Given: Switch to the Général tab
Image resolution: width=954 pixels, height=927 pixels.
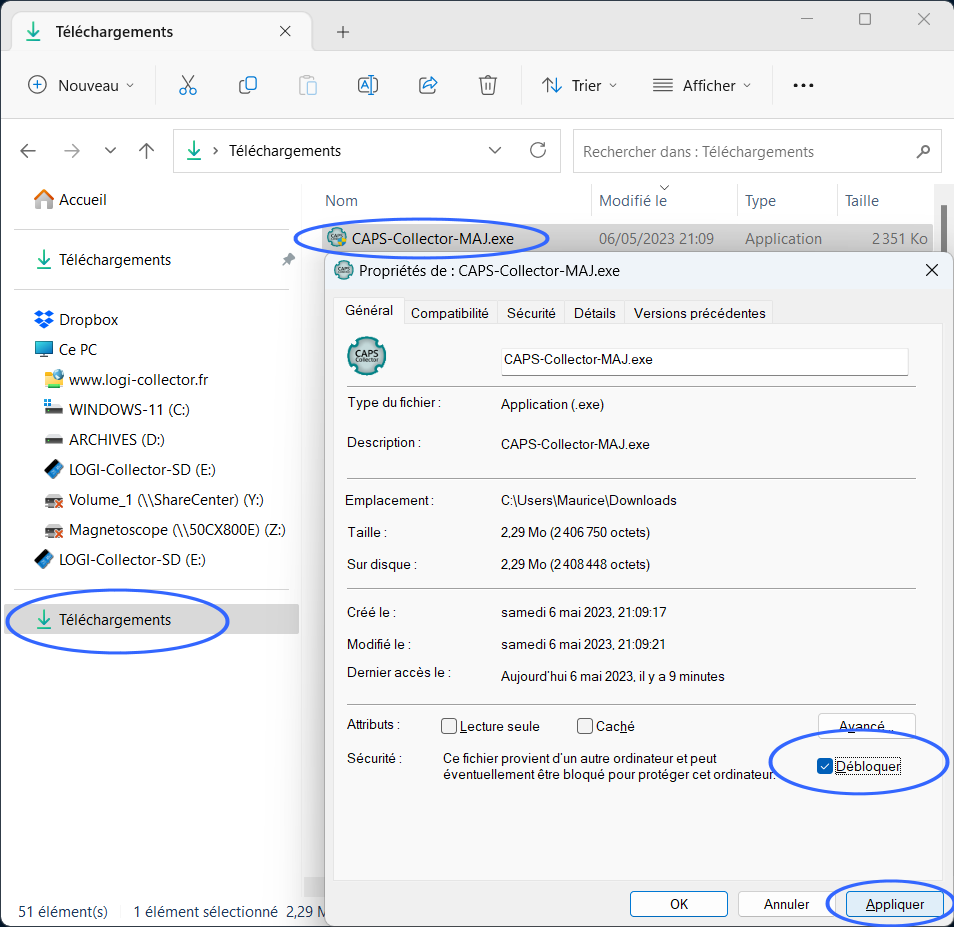Looking at the screenshot, I should (x=369, y=311).
